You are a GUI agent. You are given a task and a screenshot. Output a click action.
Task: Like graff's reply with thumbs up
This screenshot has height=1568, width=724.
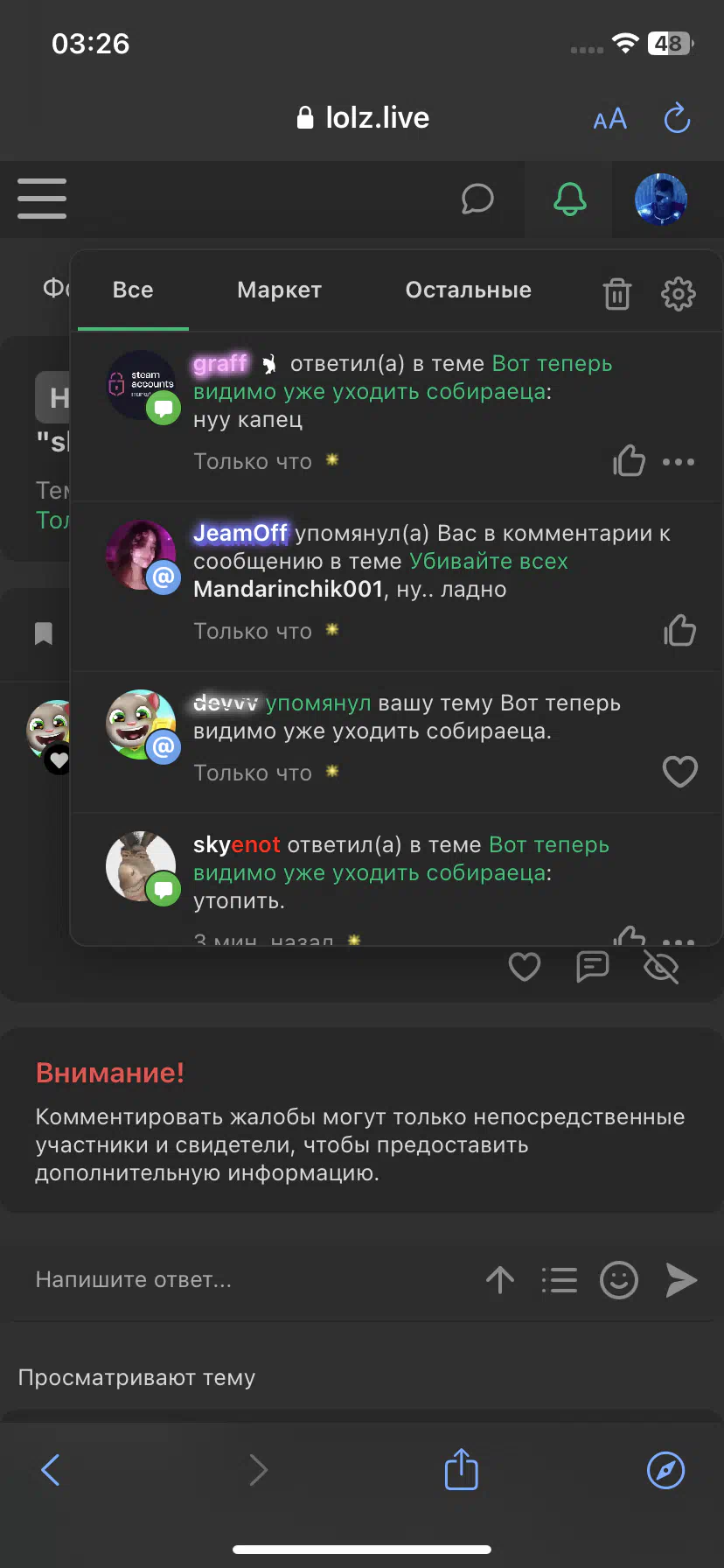pyautogui.click(x=629, y=460)
